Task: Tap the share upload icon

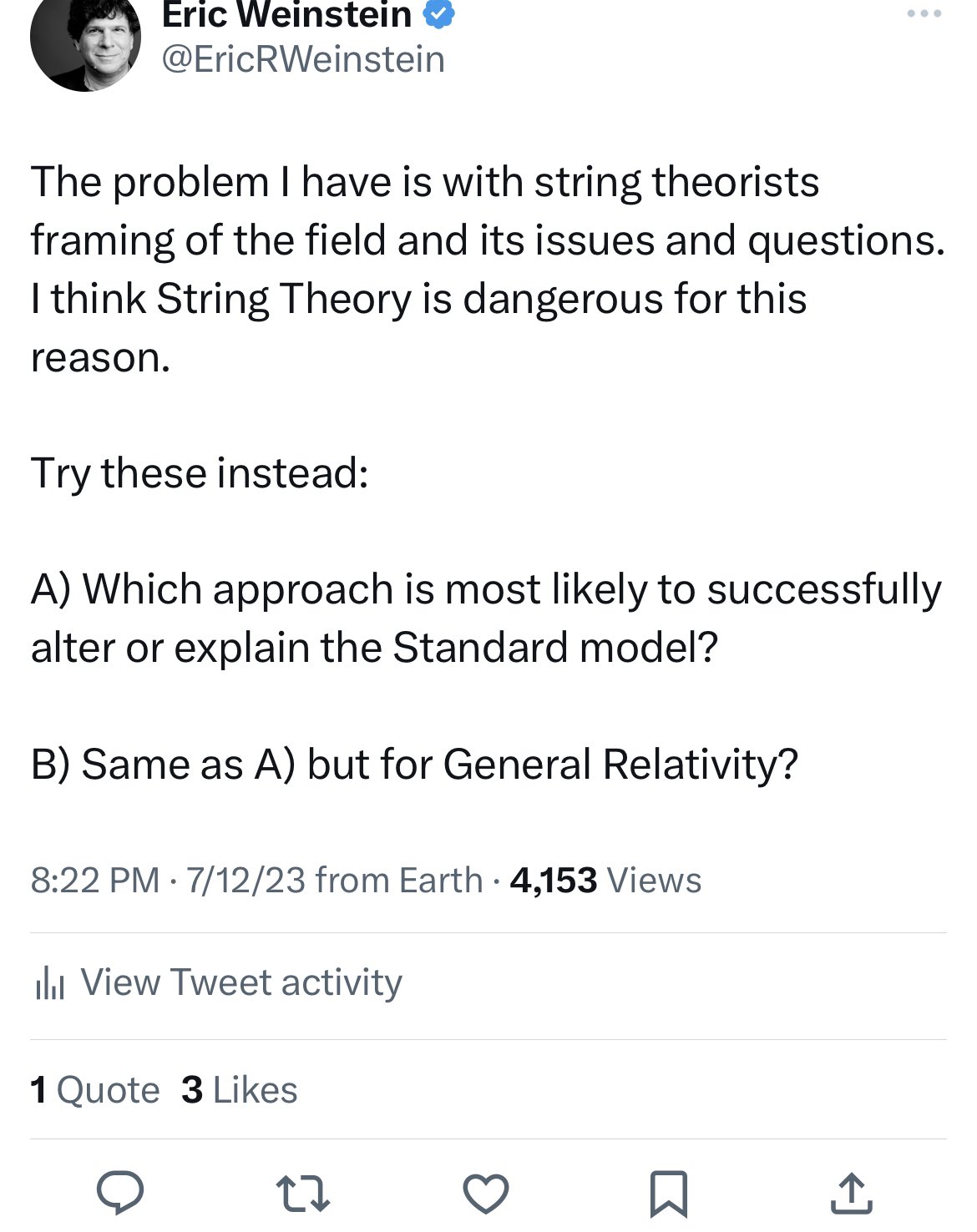Action: pos(852,1192)
